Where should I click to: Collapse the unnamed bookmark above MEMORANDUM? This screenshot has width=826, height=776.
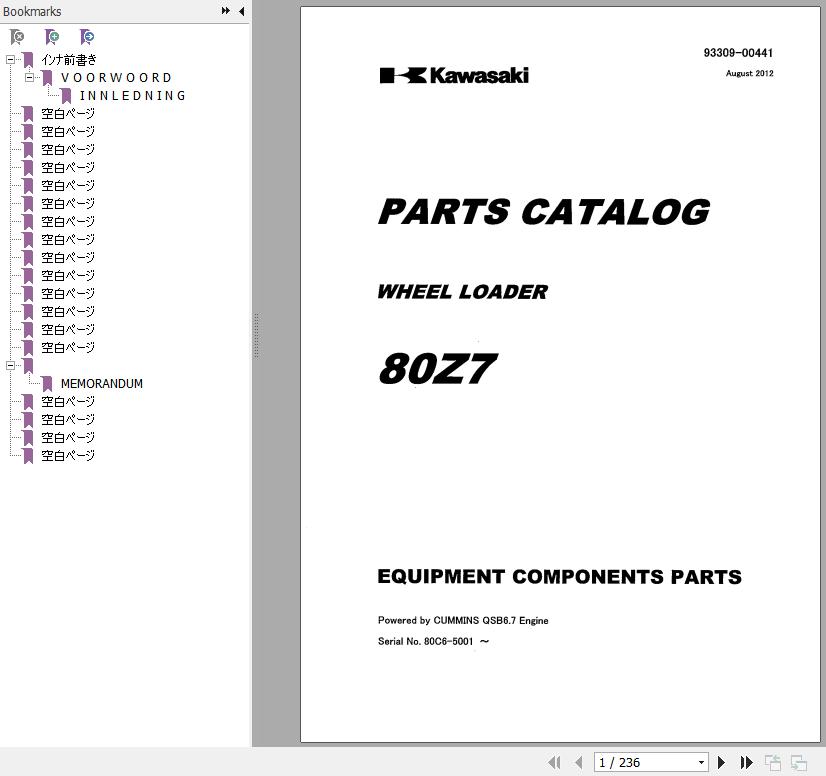(x=10, y=365)
